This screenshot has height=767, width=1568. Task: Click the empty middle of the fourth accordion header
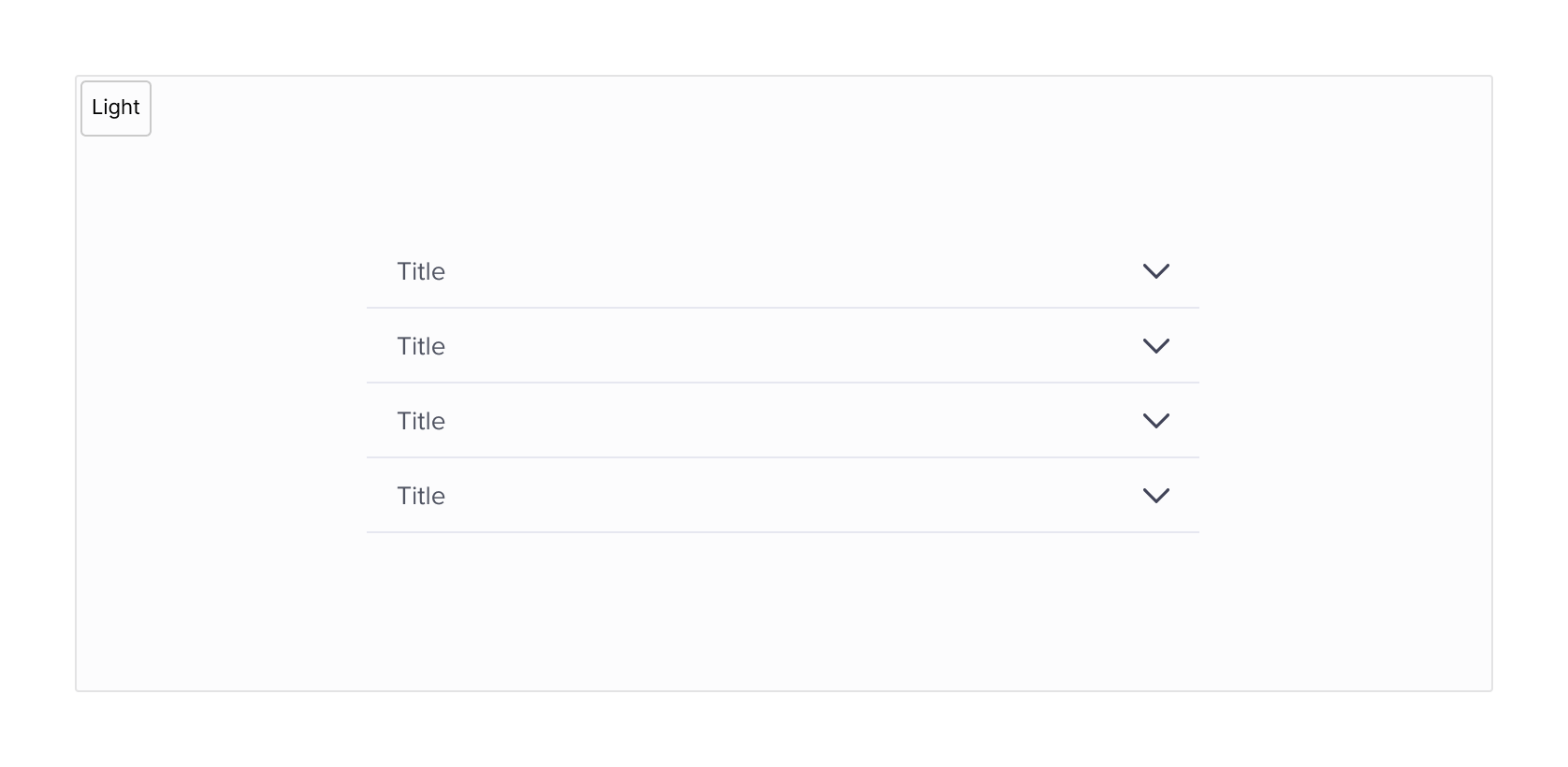tap(782, 496)
